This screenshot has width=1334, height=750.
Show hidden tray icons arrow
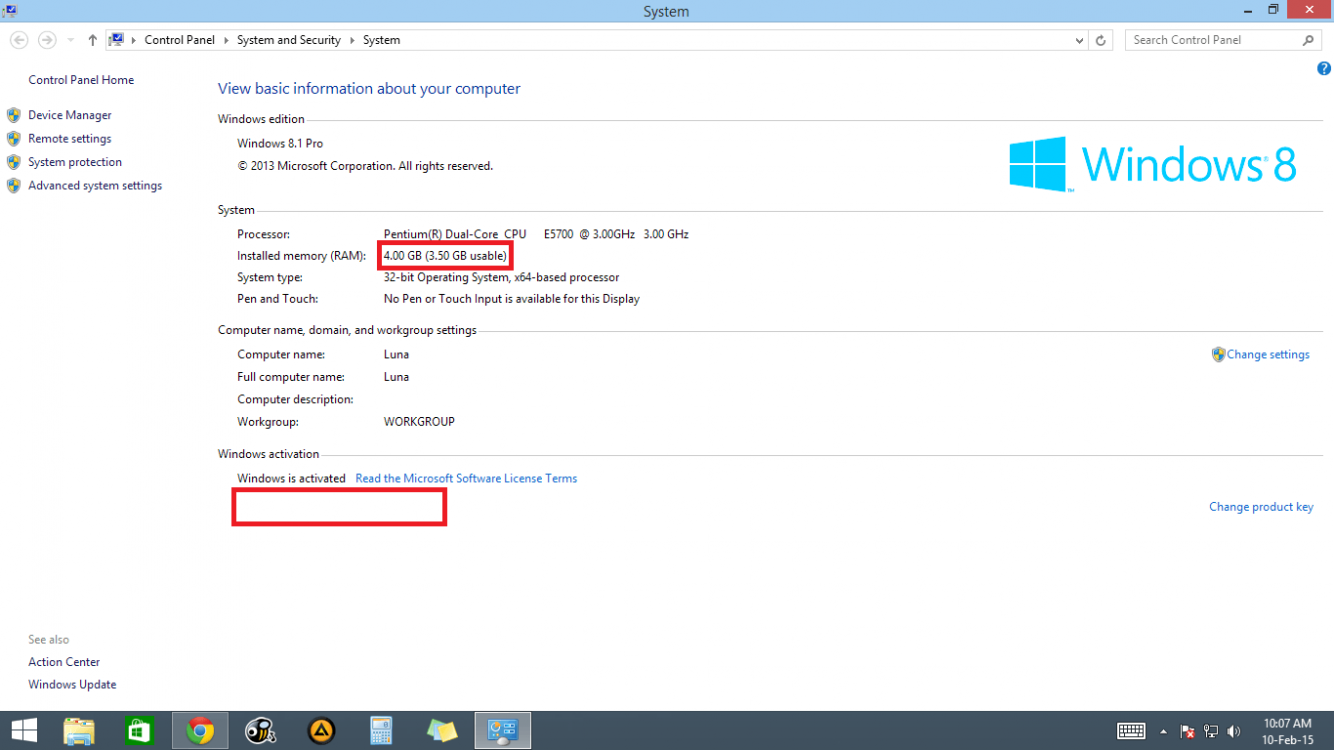click(1163, 732)
